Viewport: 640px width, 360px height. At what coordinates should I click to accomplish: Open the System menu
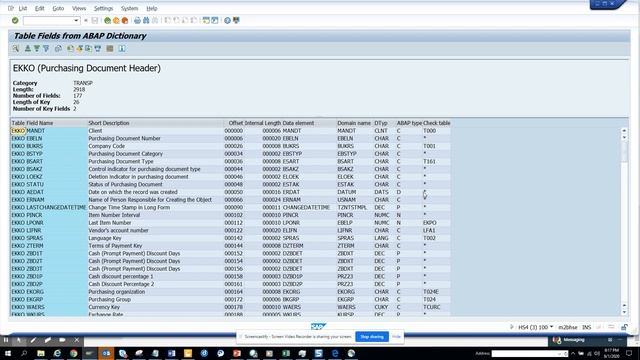tap(129, 8)
